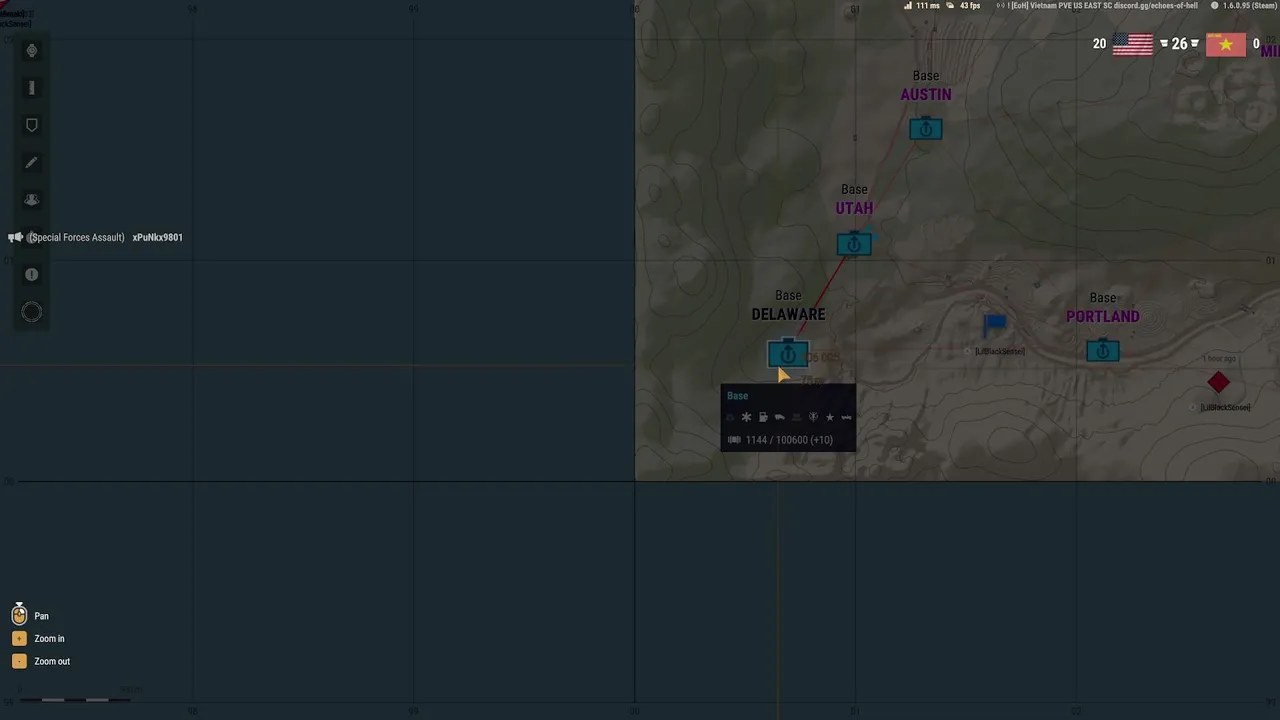The image size is (1280, 720).
Task: Select the watch tool in map toolbar
Action: (x=32, y=51)
